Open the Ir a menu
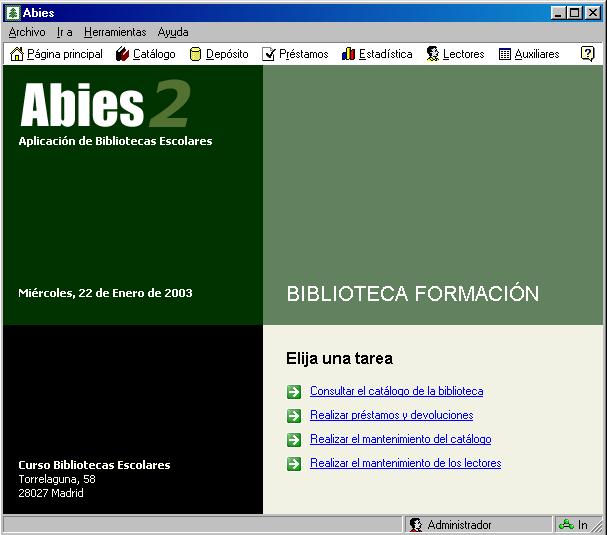The image size is (607, 535). [64, 32]
